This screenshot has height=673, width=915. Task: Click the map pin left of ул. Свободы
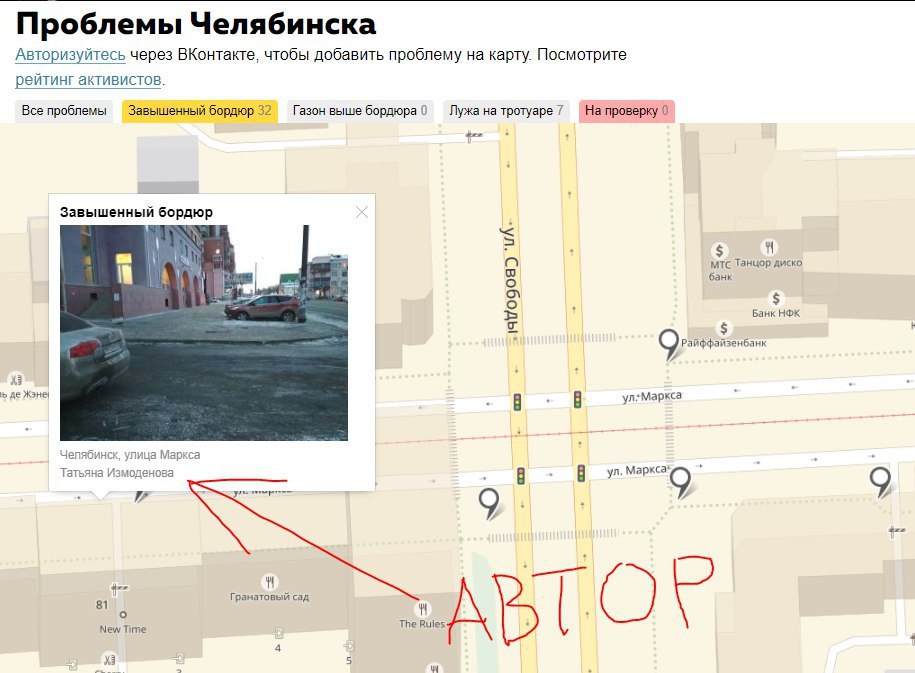[489, 504]
